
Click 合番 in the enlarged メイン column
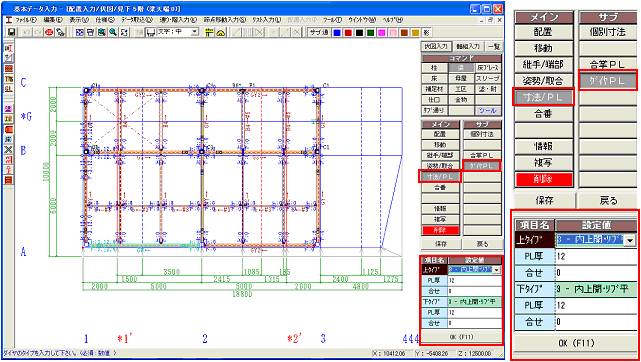544,114
